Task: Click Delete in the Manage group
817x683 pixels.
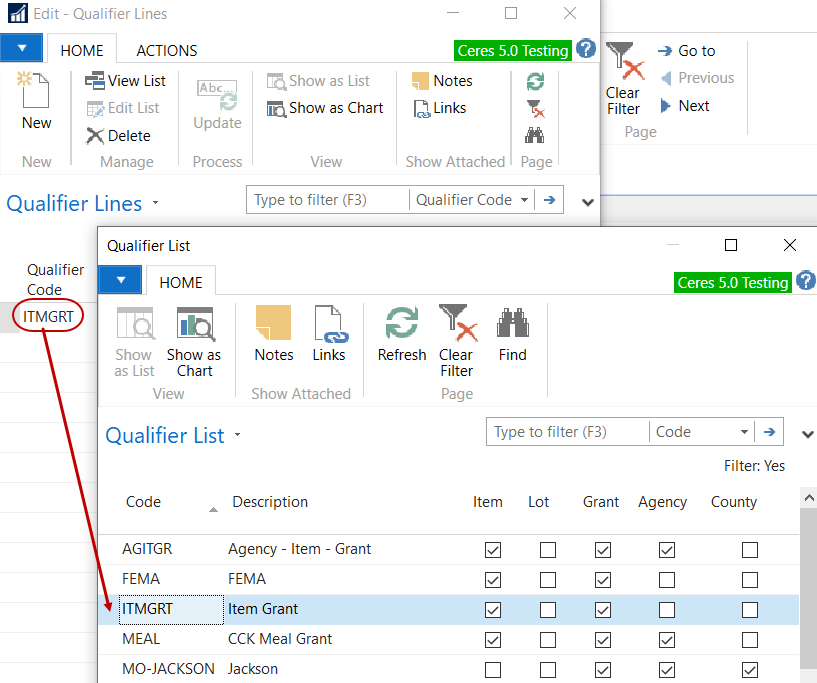Action: (118, 136)
